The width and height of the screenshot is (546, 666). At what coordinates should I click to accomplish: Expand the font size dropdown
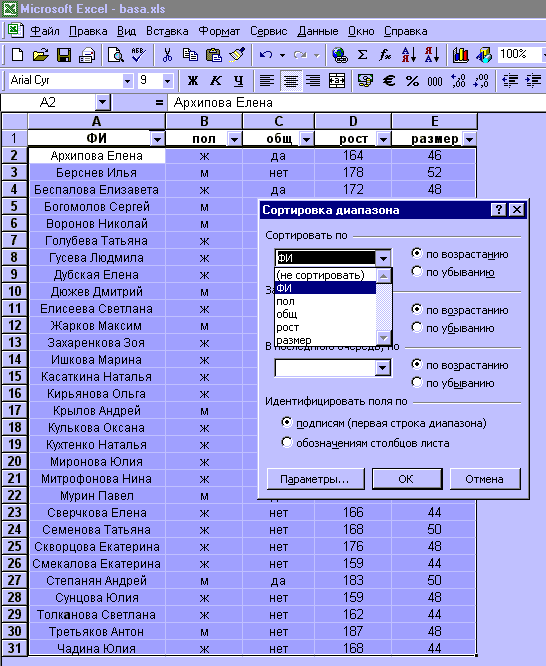167,81
